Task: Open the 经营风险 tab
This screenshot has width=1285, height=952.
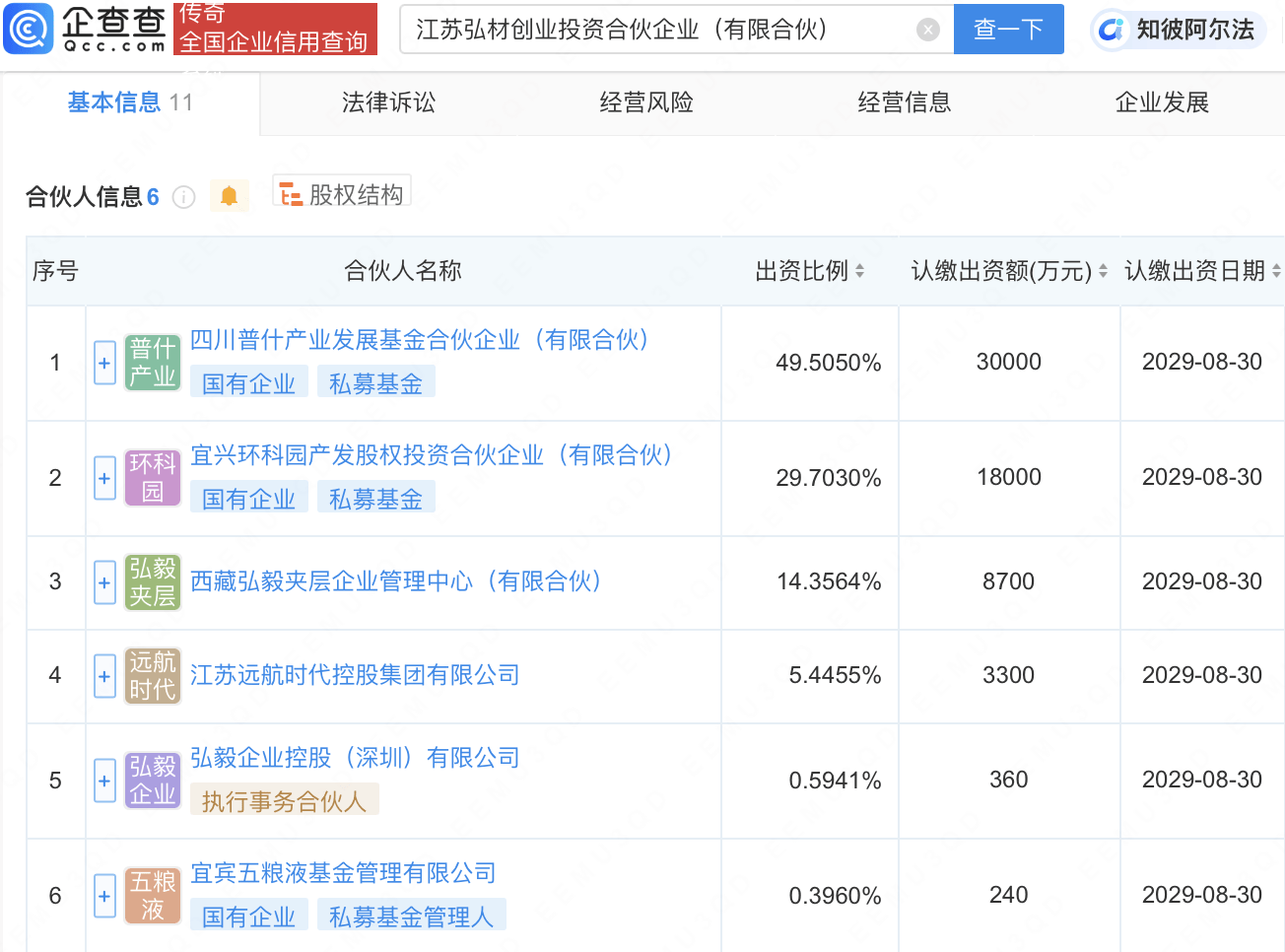Action: (x=646, y=102)
